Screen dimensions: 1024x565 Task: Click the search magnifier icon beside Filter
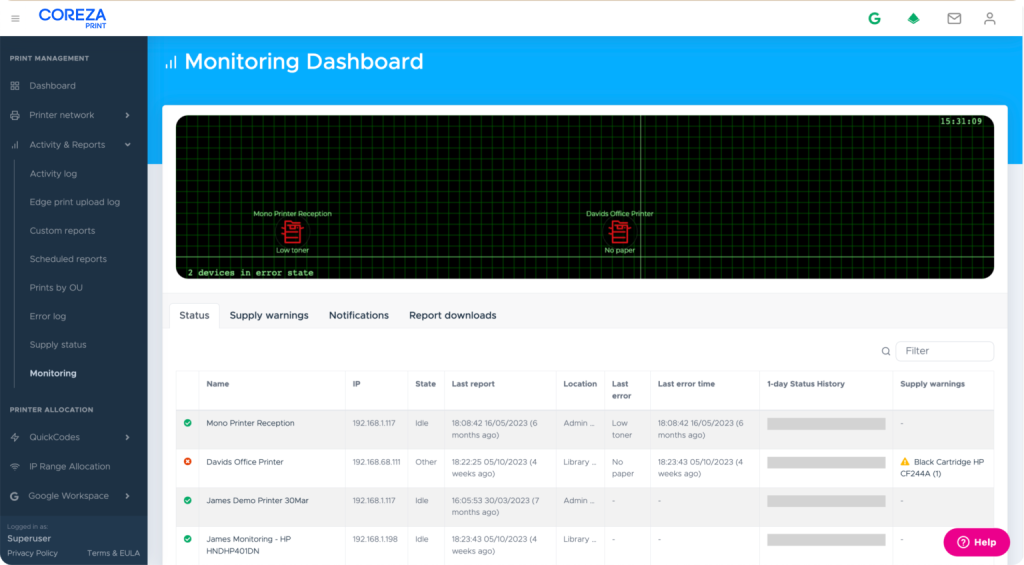click(885, 351)
